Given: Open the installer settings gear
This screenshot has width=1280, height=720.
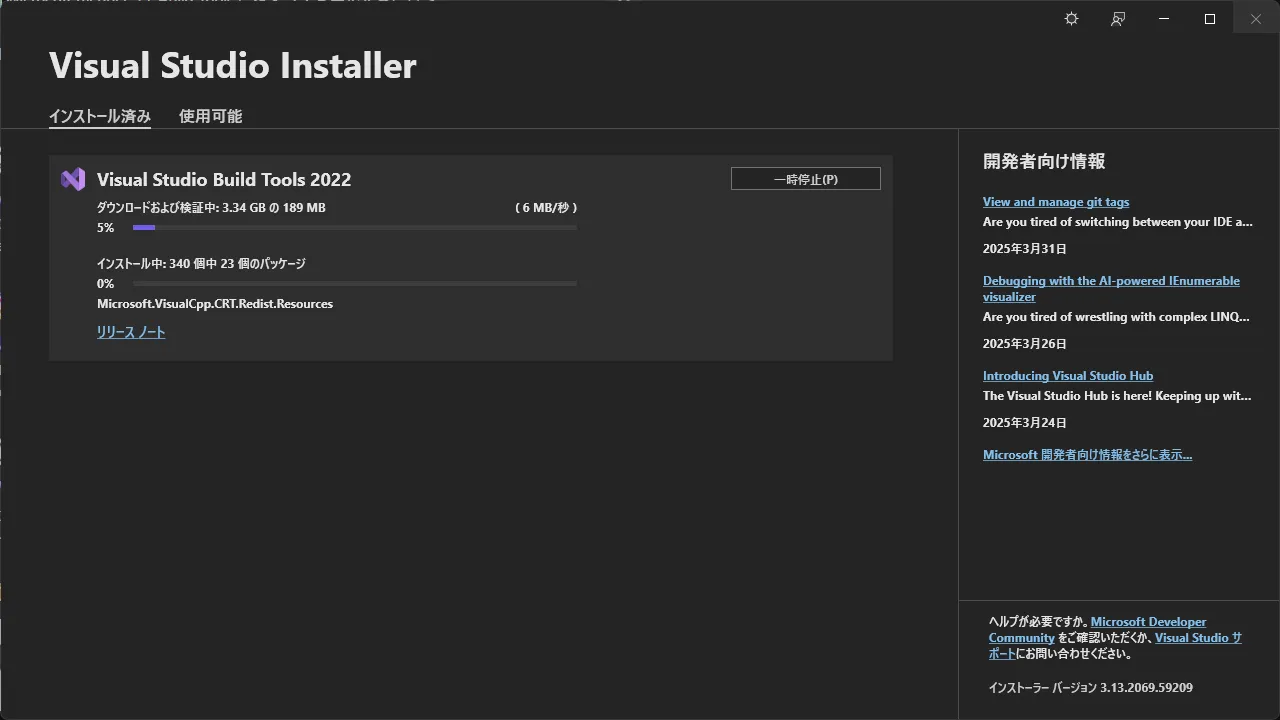Looking at the screenshot, I should [x=1071, y=19].
